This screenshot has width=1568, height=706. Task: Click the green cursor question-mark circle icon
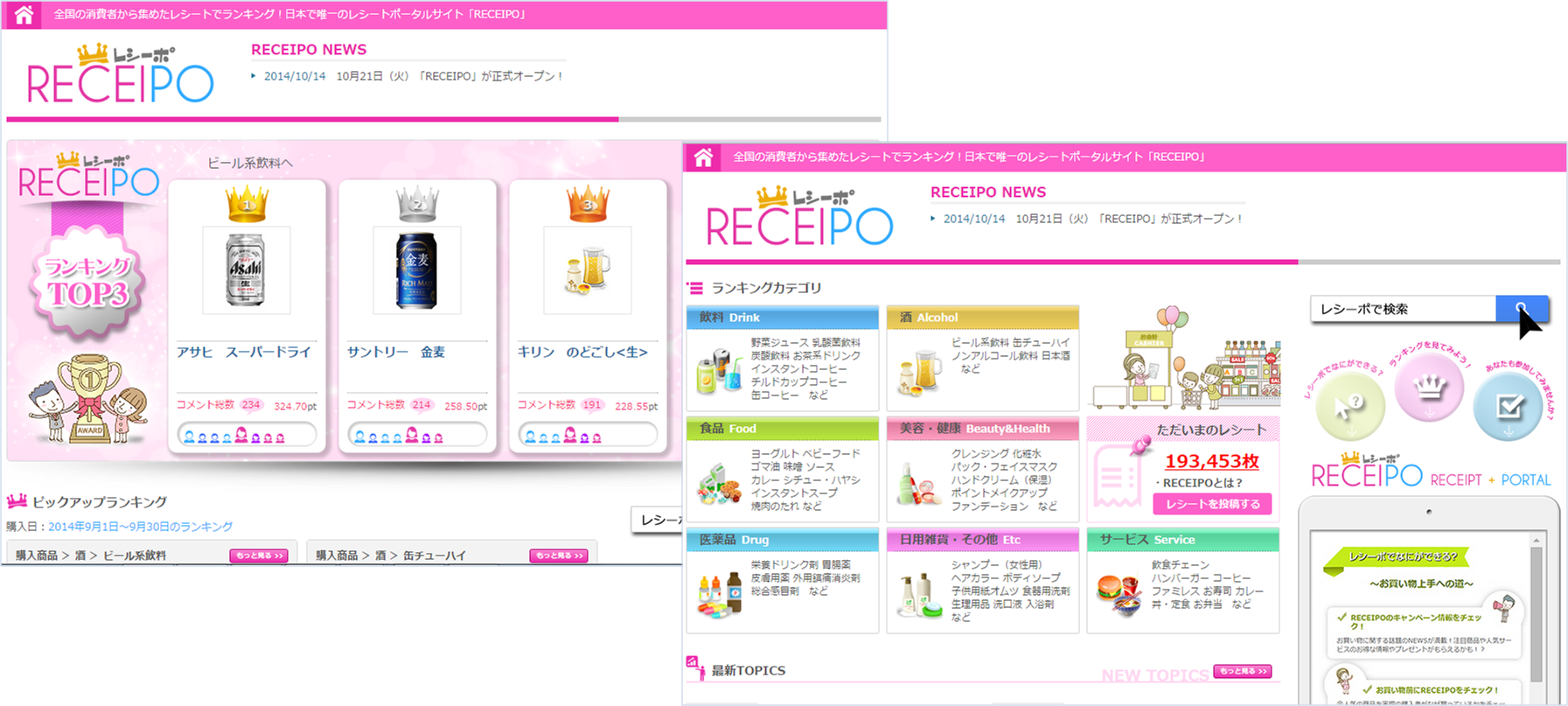pyautogui.click(x=1350, y=406)
